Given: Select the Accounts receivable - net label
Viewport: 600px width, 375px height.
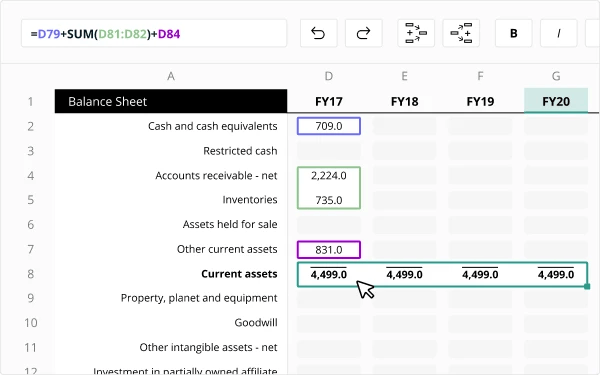Looking at the screenshot, I should pos(216,176).
